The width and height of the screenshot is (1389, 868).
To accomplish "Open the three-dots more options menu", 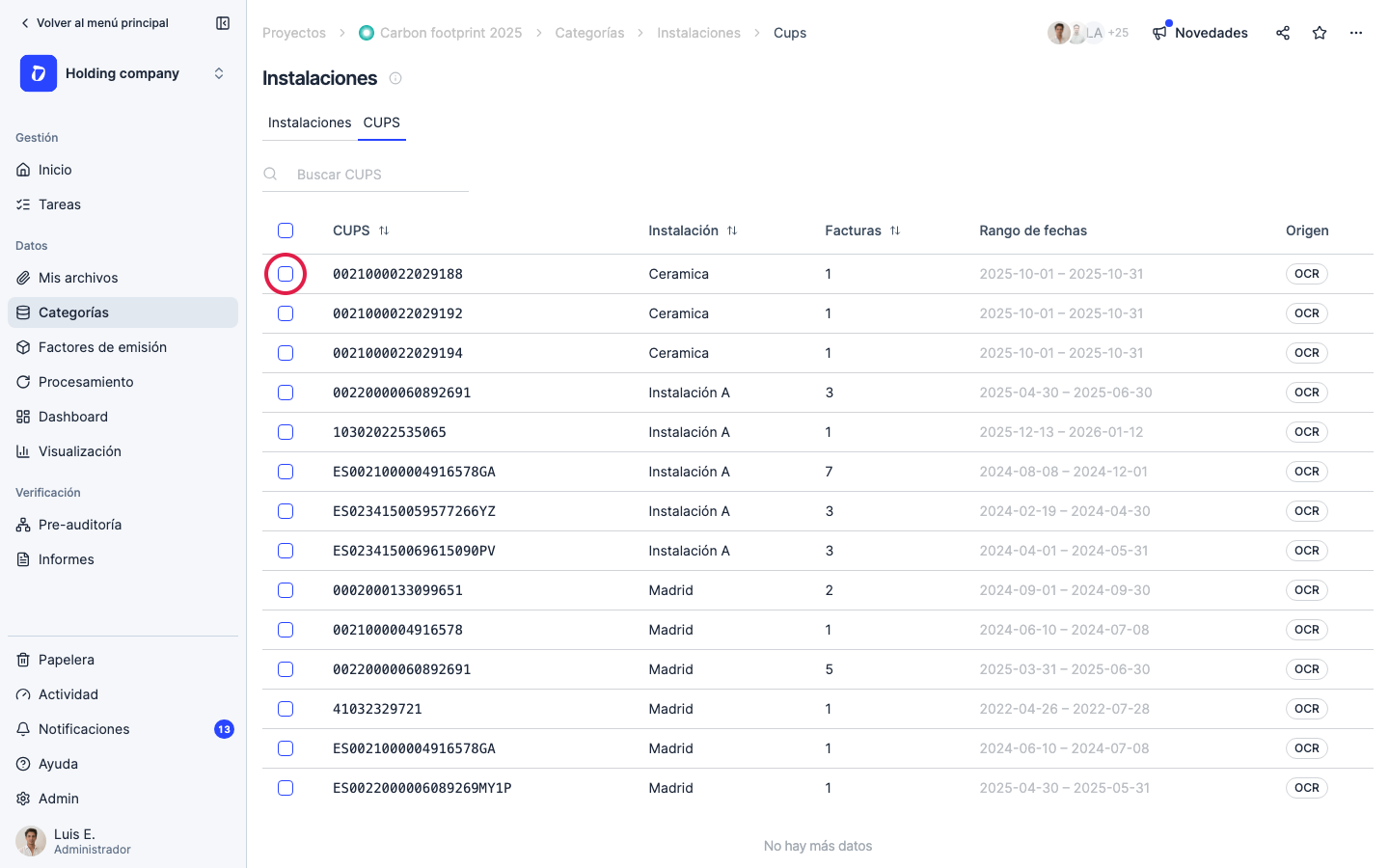I will tap(1356, 33).
